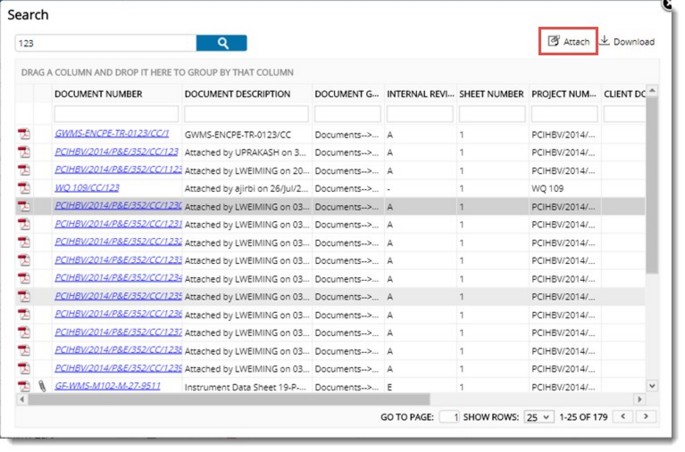The height and width of the screenshot is (452, 685).
Task: Click the Attach button
Action: 568,41
